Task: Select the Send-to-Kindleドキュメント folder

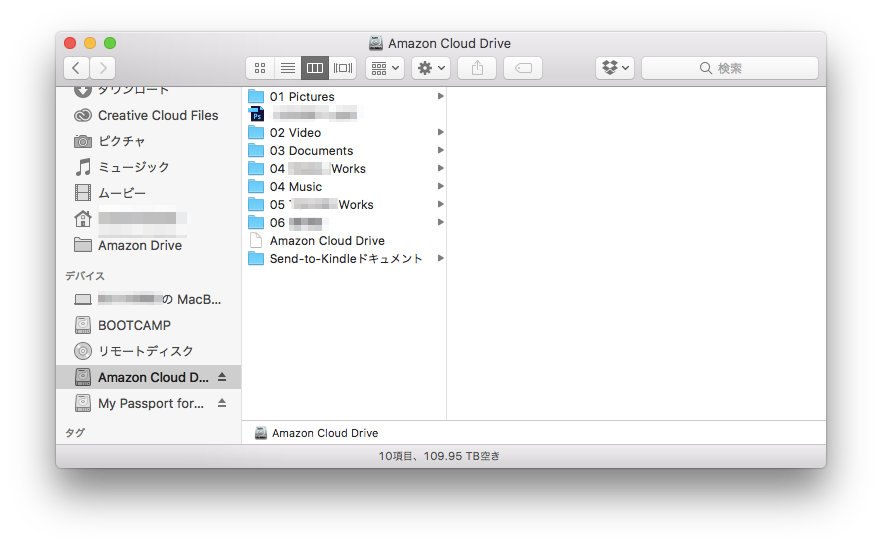Action: pos(344,259)
